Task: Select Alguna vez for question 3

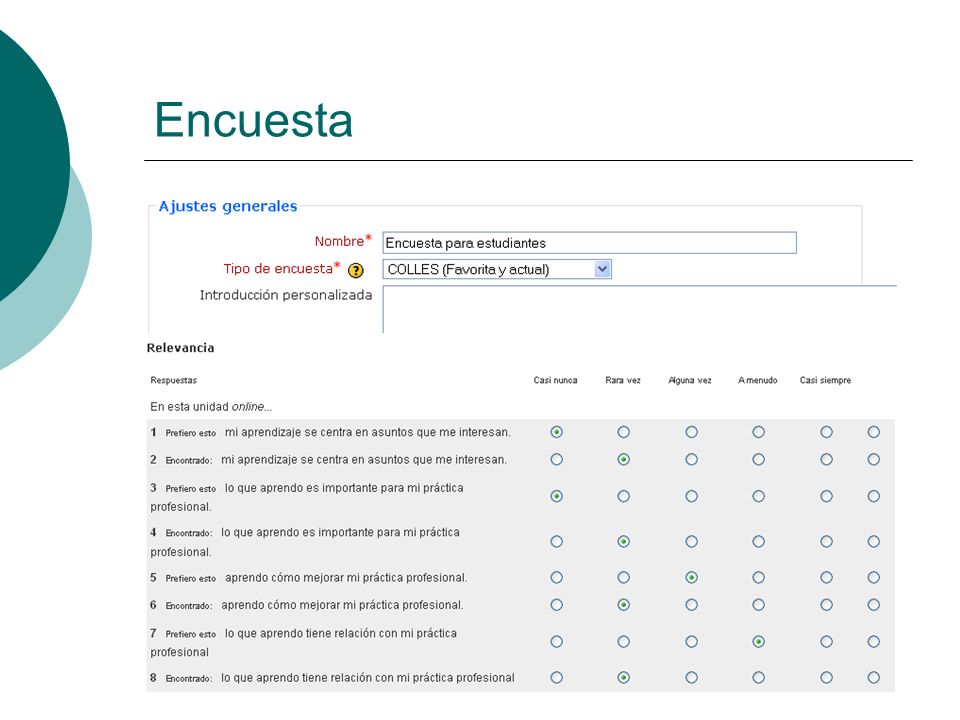Action: point(691,496)
